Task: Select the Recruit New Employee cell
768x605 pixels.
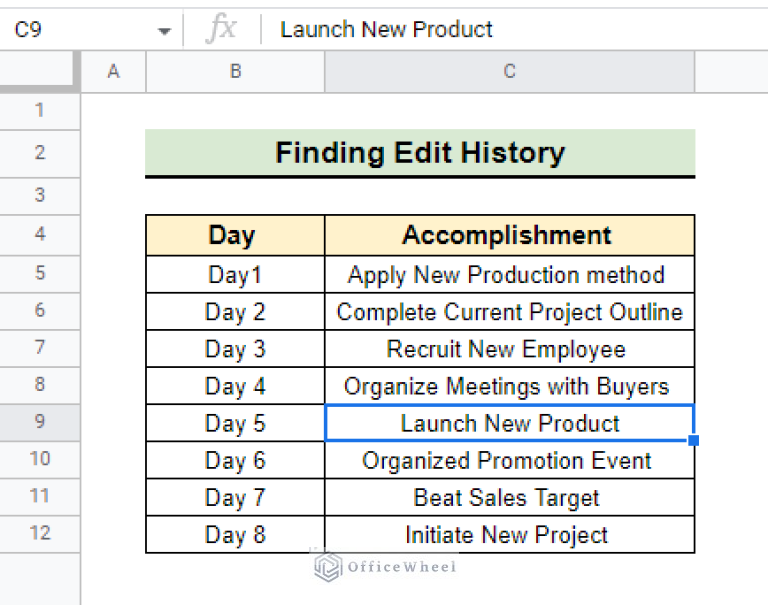Action: (x=509, y=349)
